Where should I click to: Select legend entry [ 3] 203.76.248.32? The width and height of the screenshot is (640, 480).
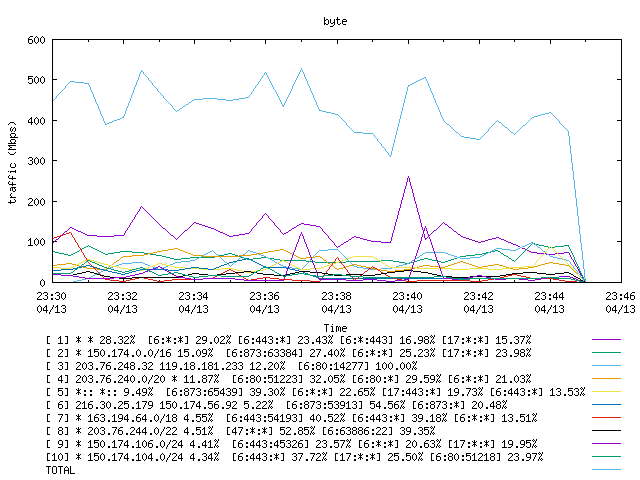click(231, 366)
